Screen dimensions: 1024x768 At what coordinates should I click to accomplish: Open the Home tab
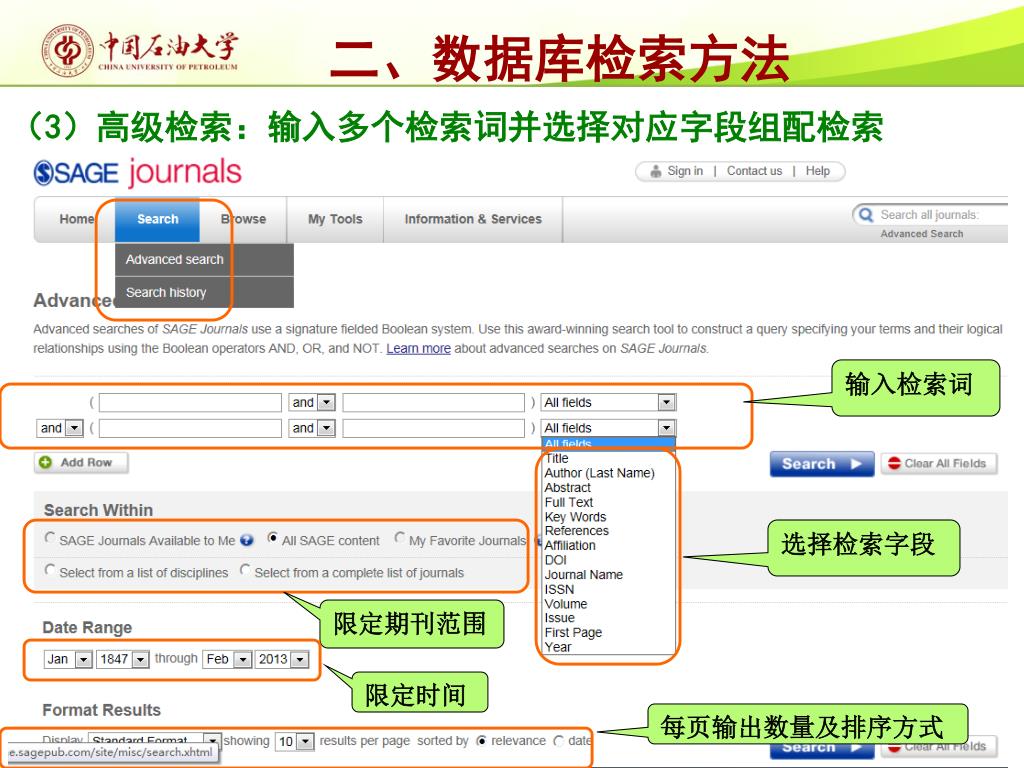tap(76, 219)
